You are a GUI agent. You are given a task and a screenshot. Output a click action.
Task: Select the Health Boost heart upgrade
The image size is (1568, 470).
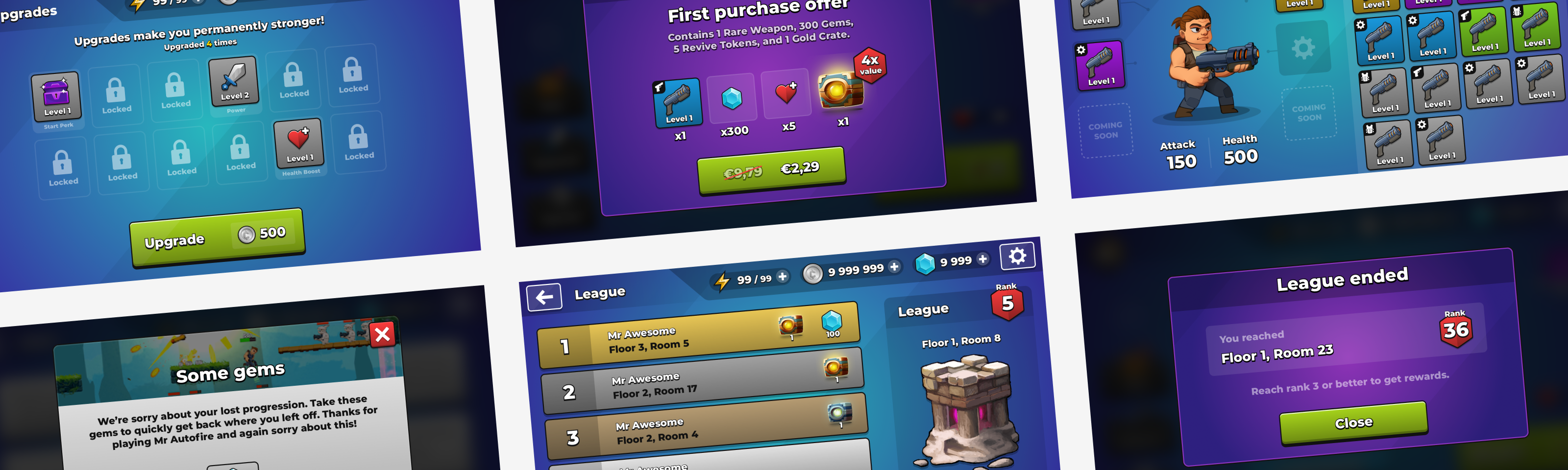[298, 143]
